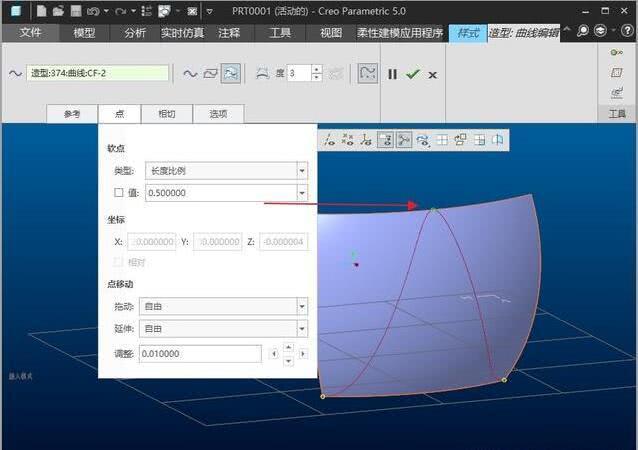638x450 pixels.
Task: Click the Open folder icon in quick access bar
Action: (x=58, y=11)
